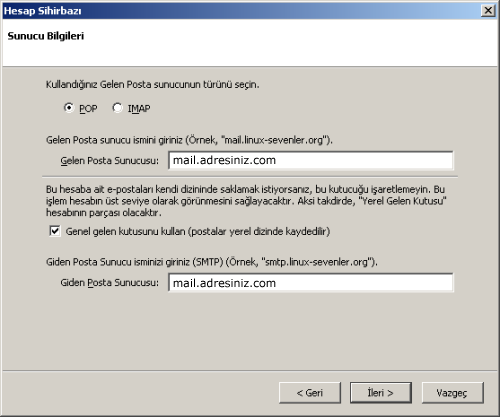This screenshot has width=500, height=417.
Task: Click the Giden Posta Sunucusu label
Action: [110, 283]
